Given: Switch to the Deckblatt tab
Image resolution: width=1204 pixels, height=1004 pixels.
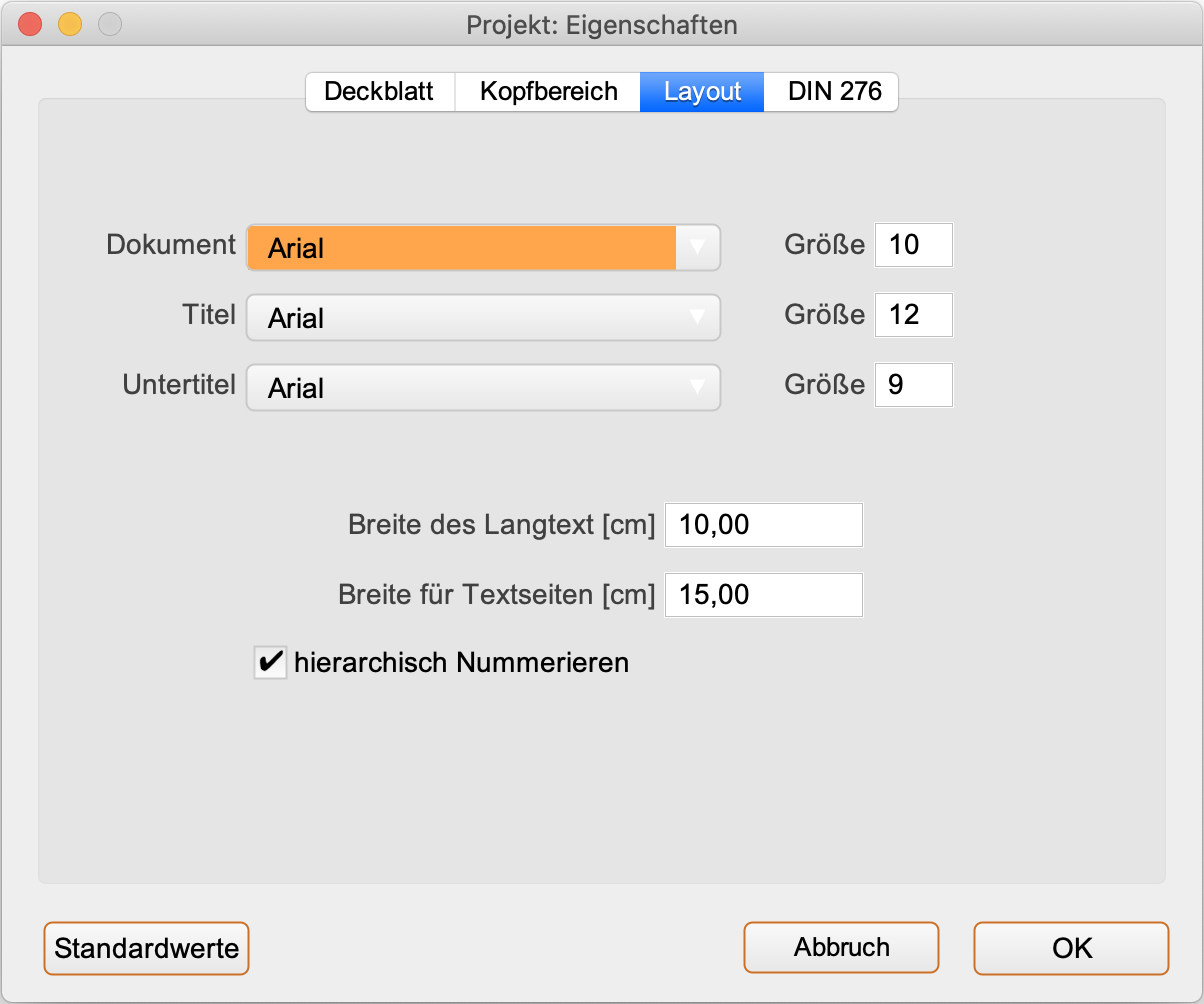Looking at the screenshot, I should [x=379, y=92].
